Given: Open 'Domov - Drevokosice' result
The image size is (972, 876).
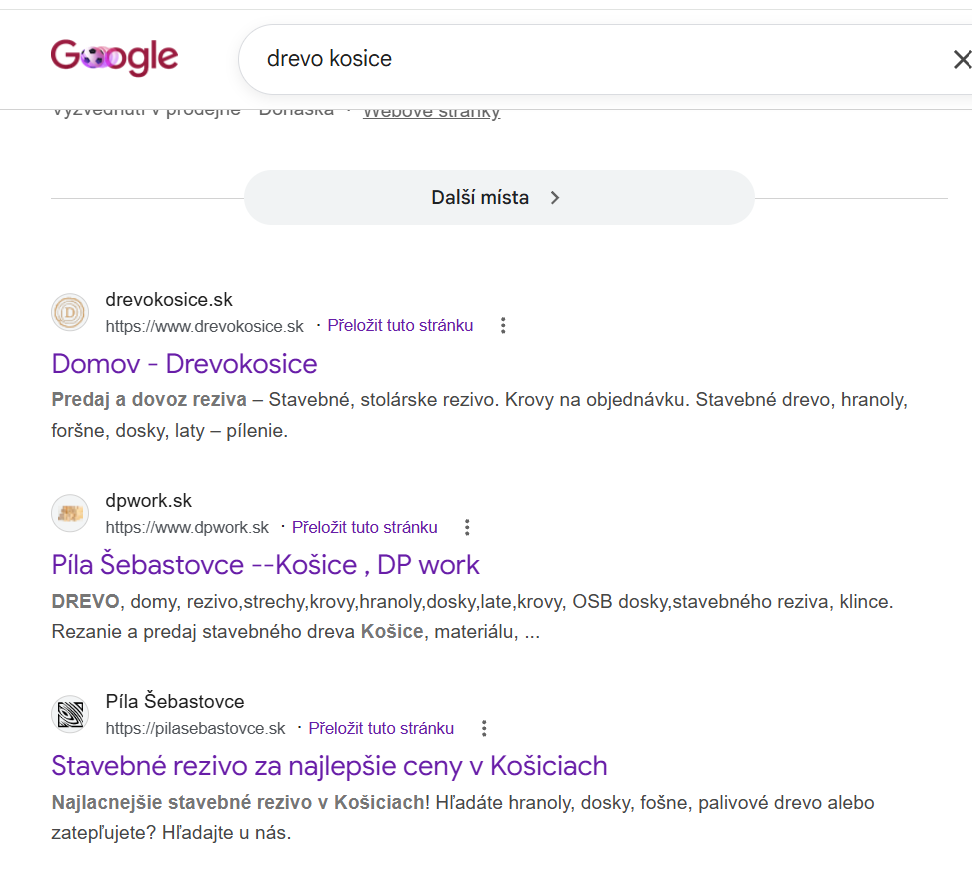Looking at the screenshot, I should click(184, 364).
